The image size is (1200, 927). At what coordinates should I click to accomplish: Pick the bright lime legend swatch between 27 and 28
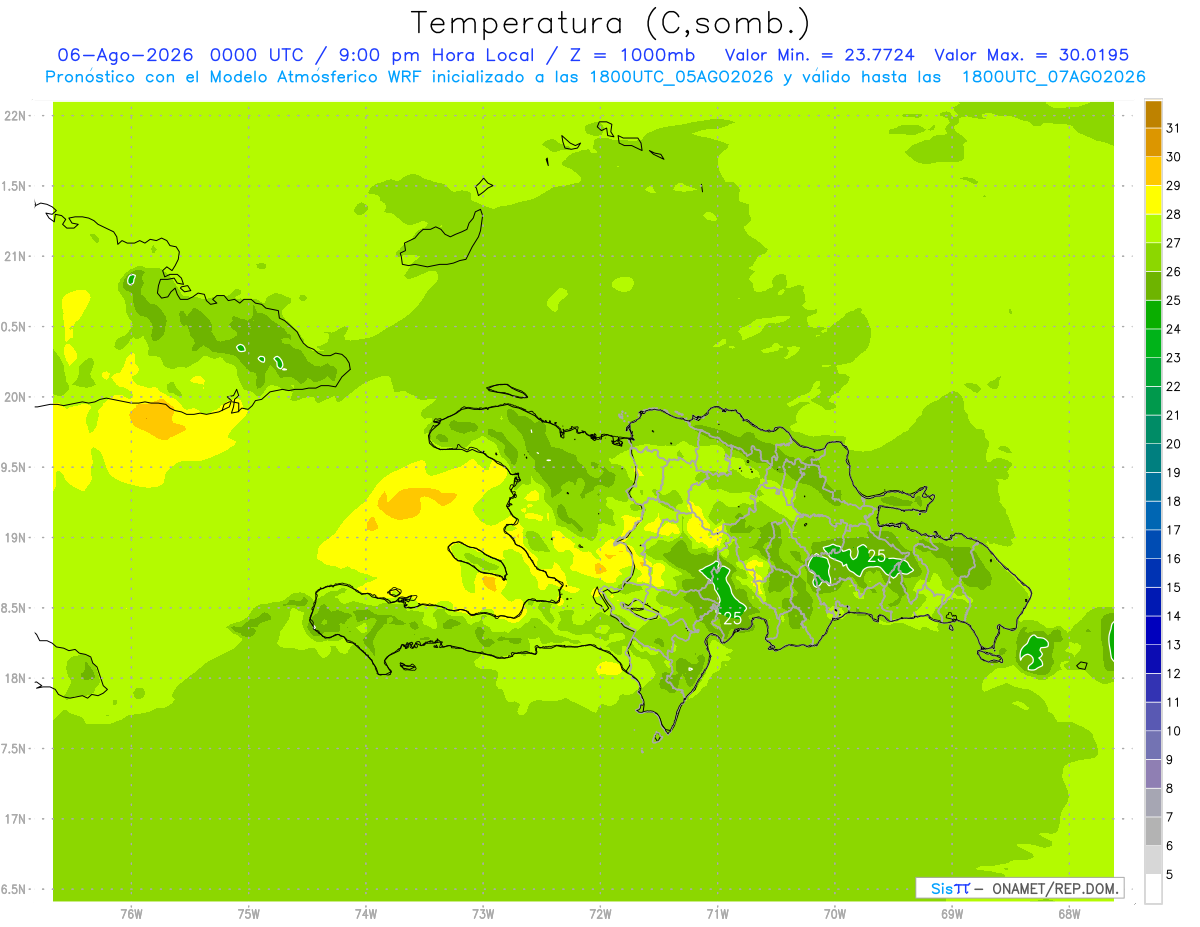(x=1153, y=229)
